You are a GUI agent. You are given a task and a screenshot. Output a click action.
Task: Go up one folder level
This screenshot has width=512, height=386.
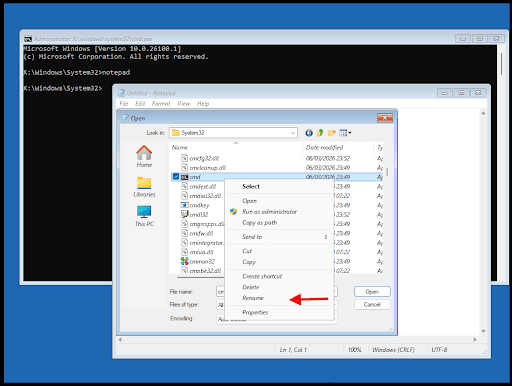pos(320,133)
